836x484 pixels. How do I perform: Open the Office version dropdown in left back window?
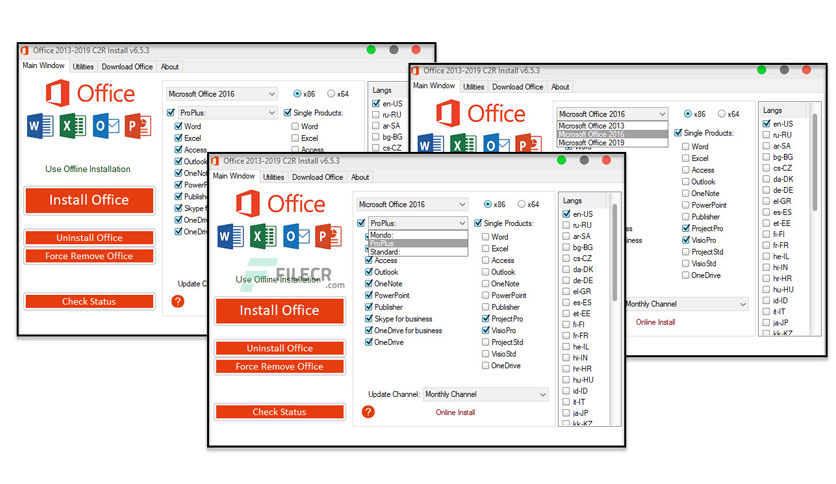pyautogui.click(x=222, y=94)
